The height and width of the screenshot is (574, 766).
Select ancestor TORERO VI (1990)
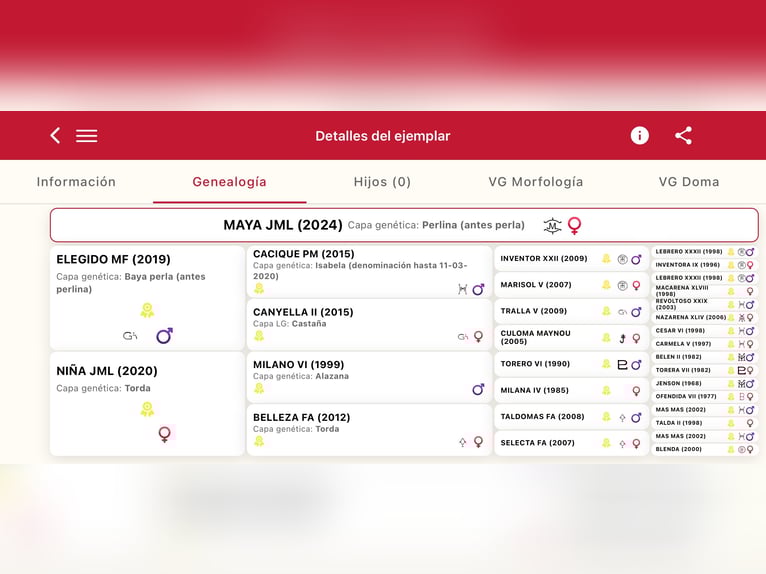pos(535,364)
